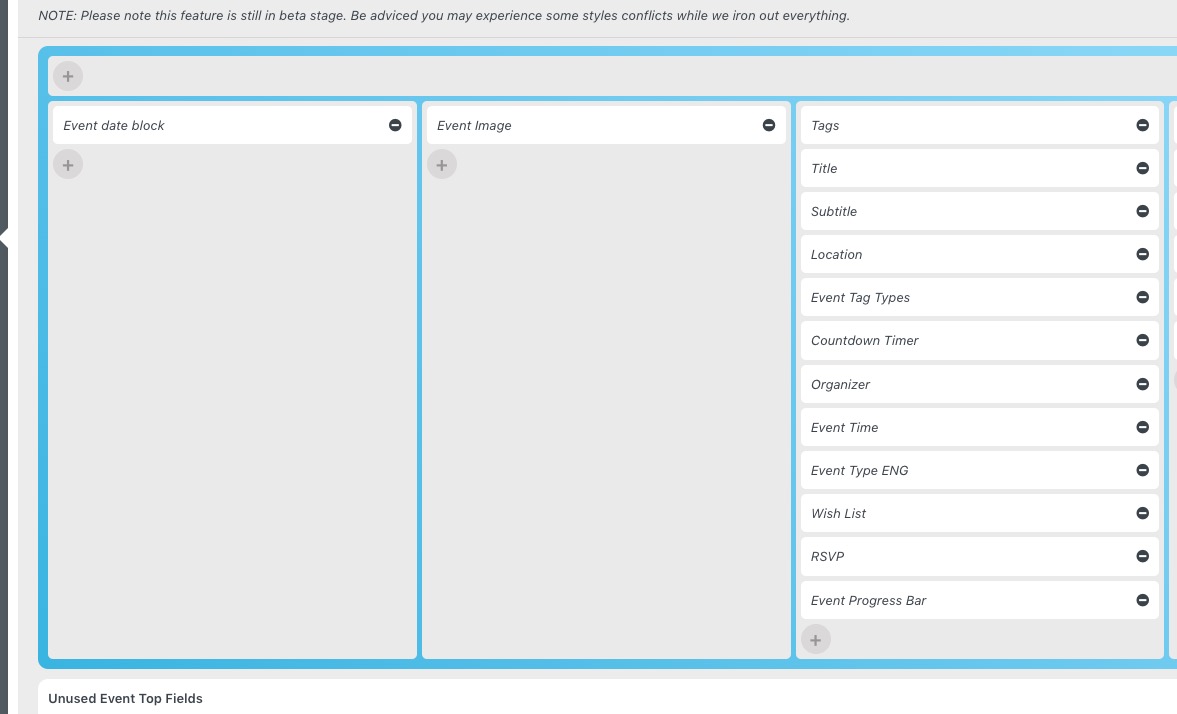Remove the Event Progress Bar field
Viewport: 1177px width, 714px height.
pos(1142,600)
